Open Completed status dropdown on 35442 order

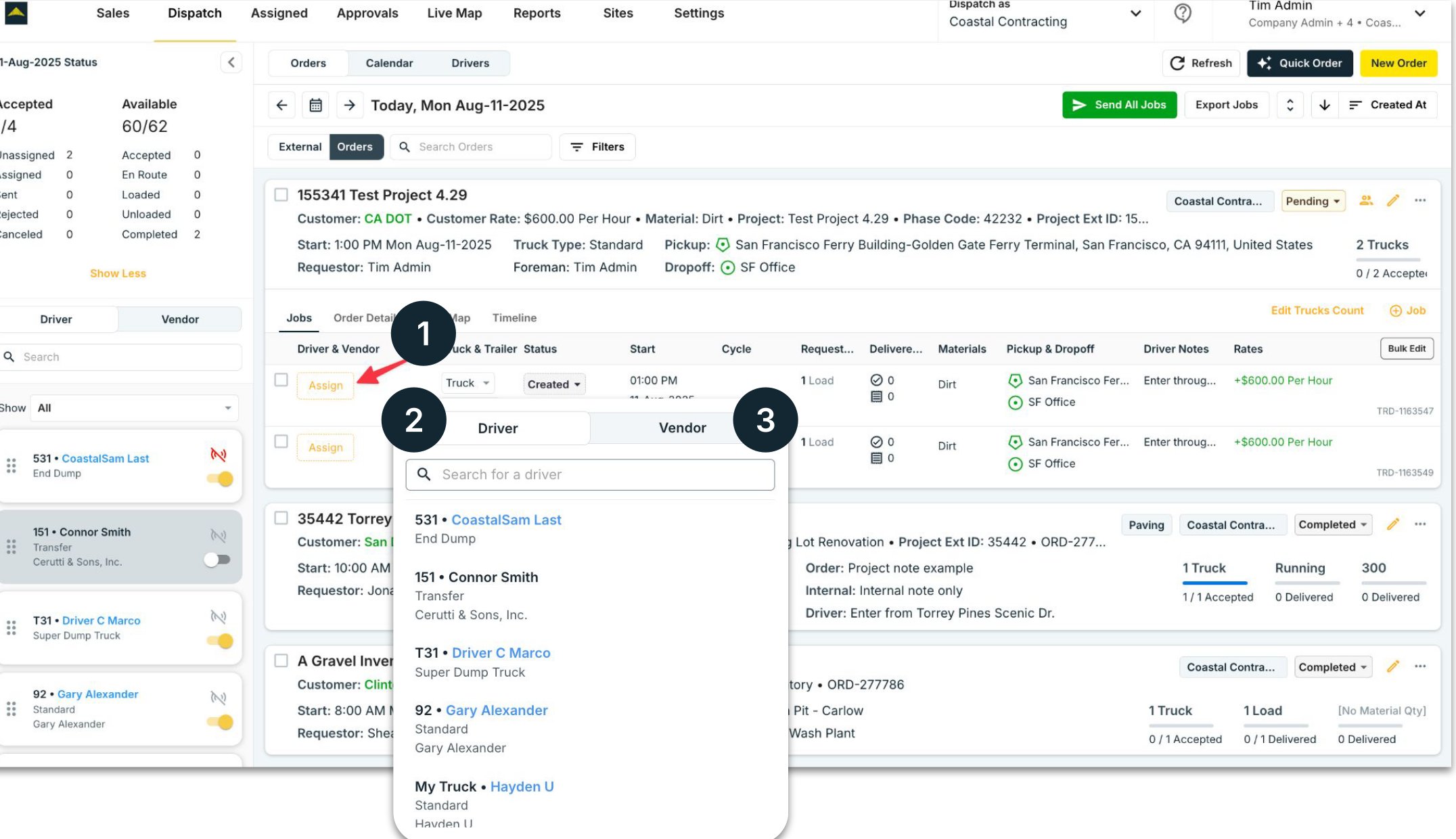coord(1333,524)
